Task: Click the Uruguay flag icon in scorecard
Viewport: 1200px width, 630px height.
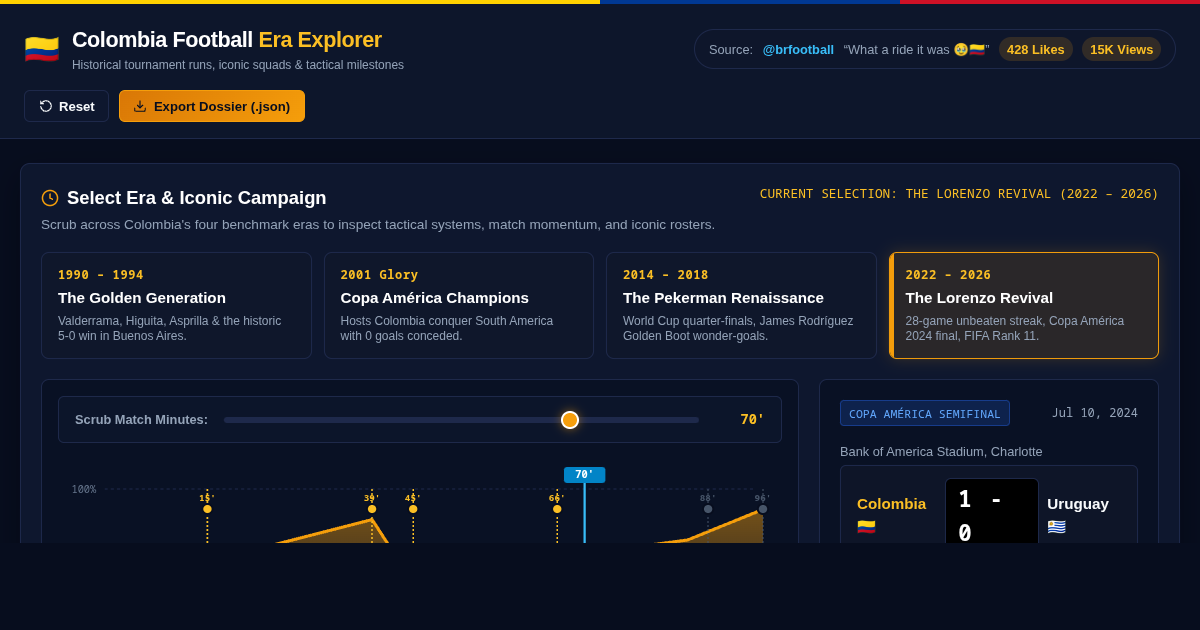Action: pos(1056,526)
